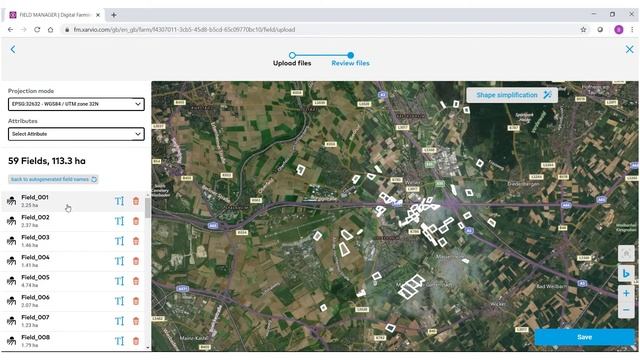Open the Select Attribute dropdown
Viewport: 640px width, 360px height.
click(x=76, y=134)
